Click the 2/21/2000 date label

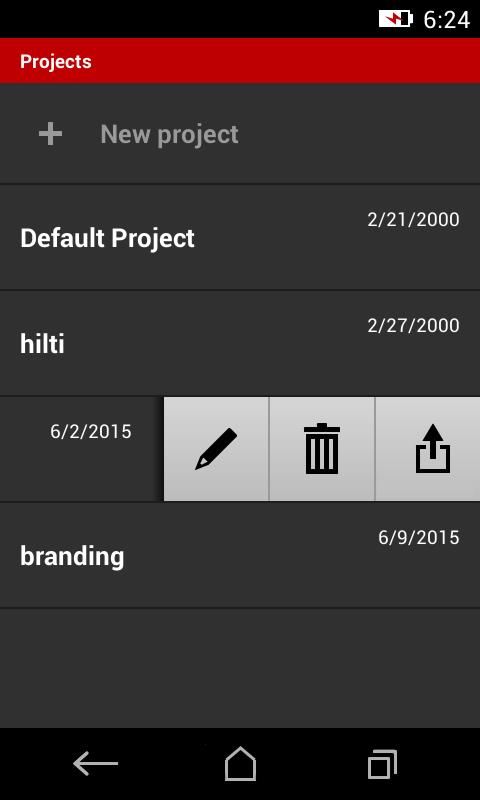[x=413, y=220]
